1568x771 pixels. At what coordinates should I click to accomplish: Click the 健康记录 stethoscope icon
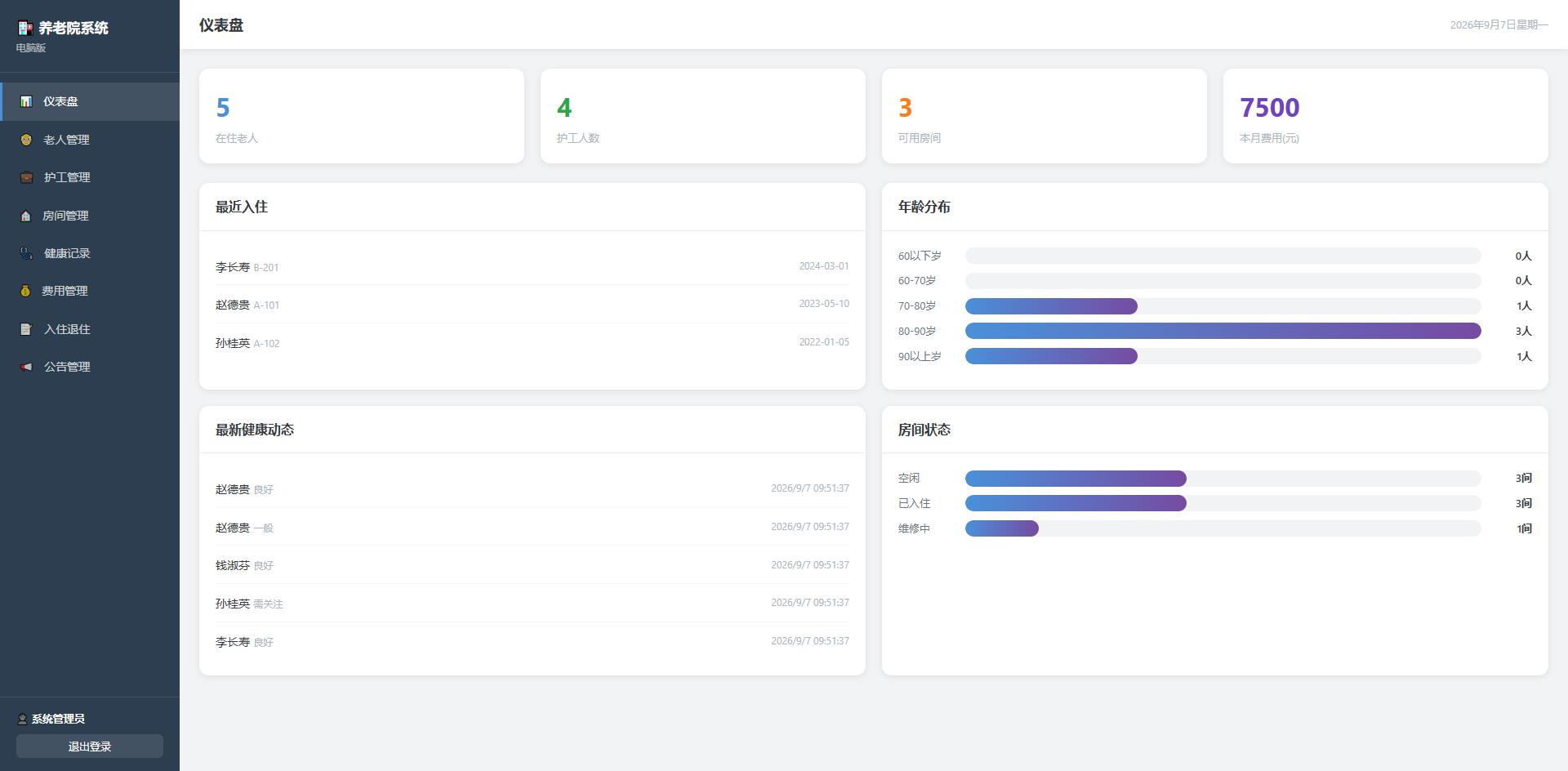[x=26, y=253]
